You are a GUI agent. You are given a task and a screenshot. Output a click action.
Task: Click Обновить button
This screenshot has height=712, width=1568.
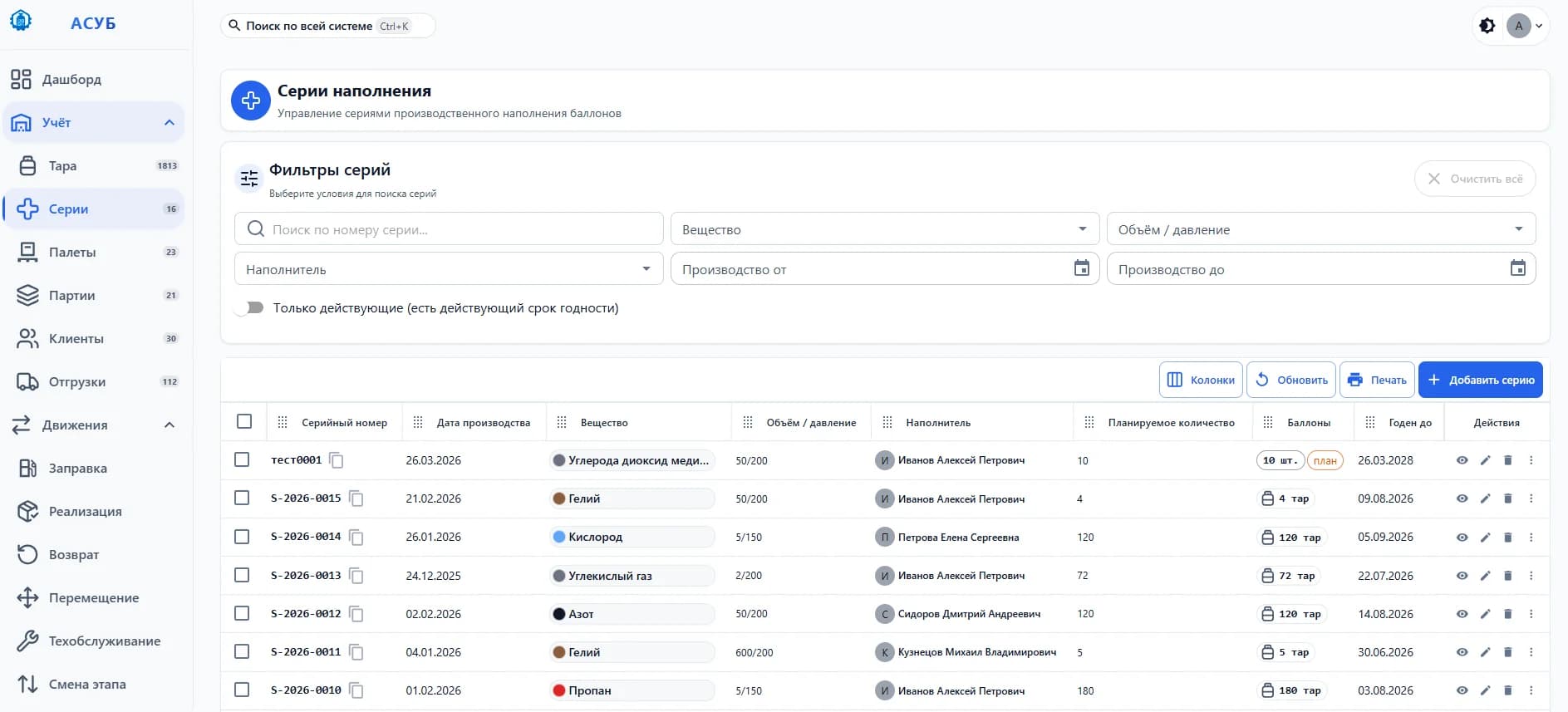1291,380
